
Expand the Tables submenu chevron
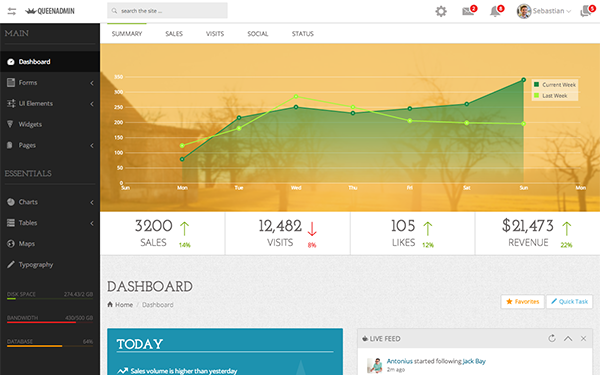[x=92, y=223]
